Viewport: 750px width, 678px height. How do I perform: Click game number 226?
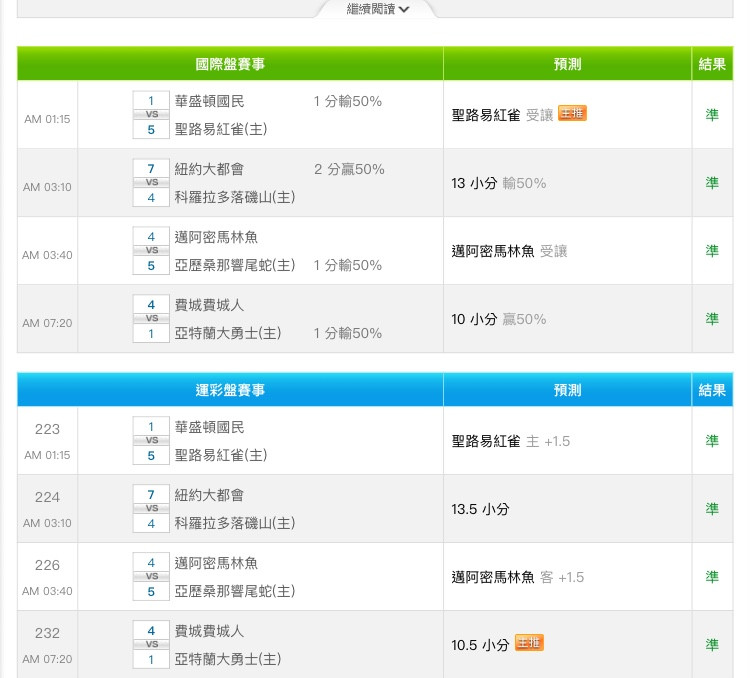point(47,565)
